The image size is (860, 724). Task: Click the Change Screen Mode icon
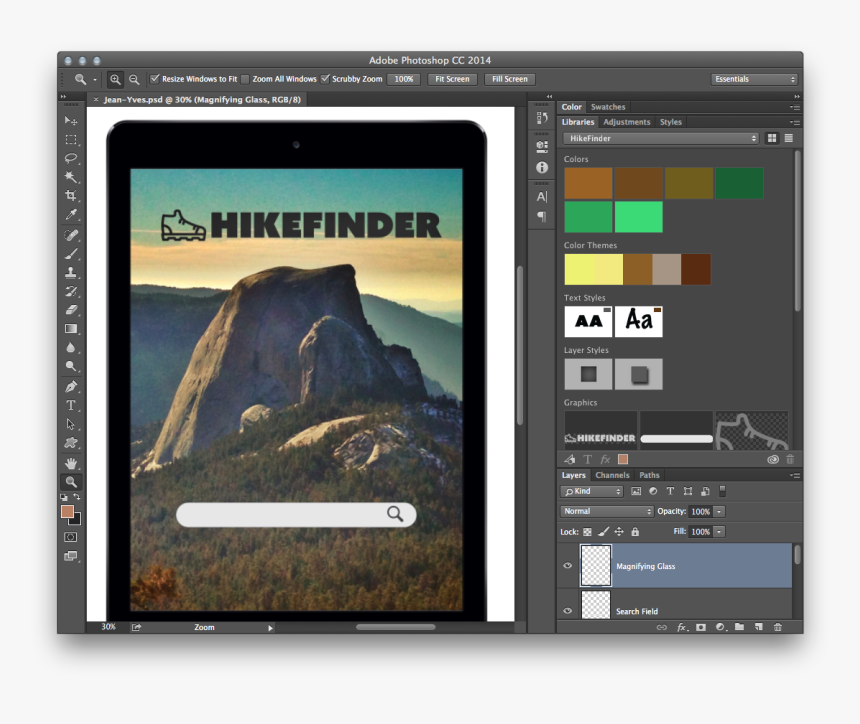click(71, 556)
